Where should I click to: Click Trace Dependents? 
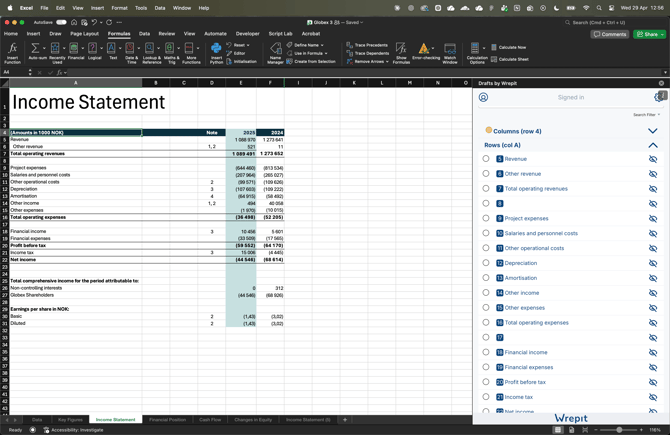click(368, 53)
